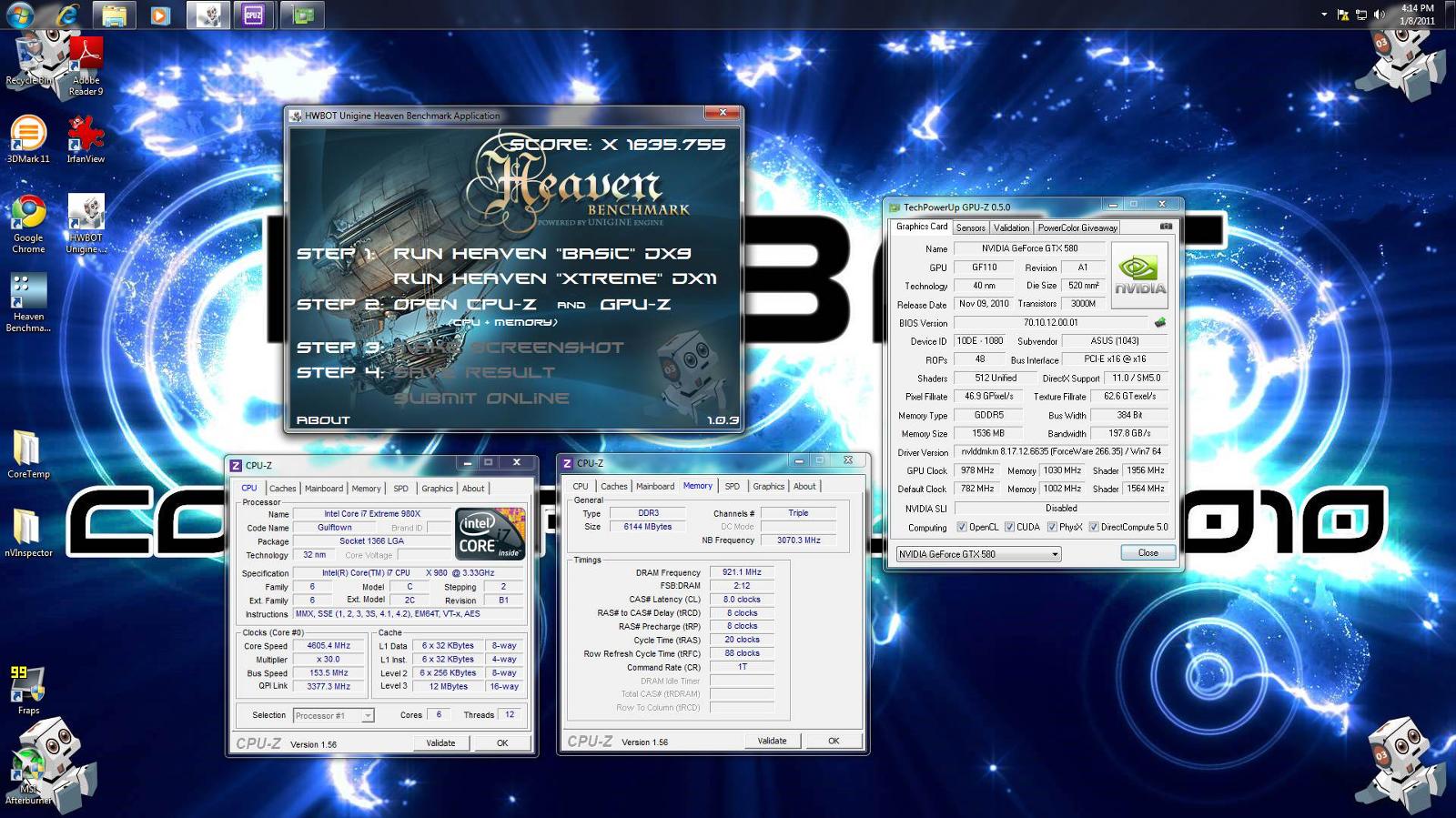The width and height of the screenshot is (1456, 818).
Task: Open PowerColor Giveaway tab in GPU-Z
Action: pyautogui.click(x=1077, y=227)
